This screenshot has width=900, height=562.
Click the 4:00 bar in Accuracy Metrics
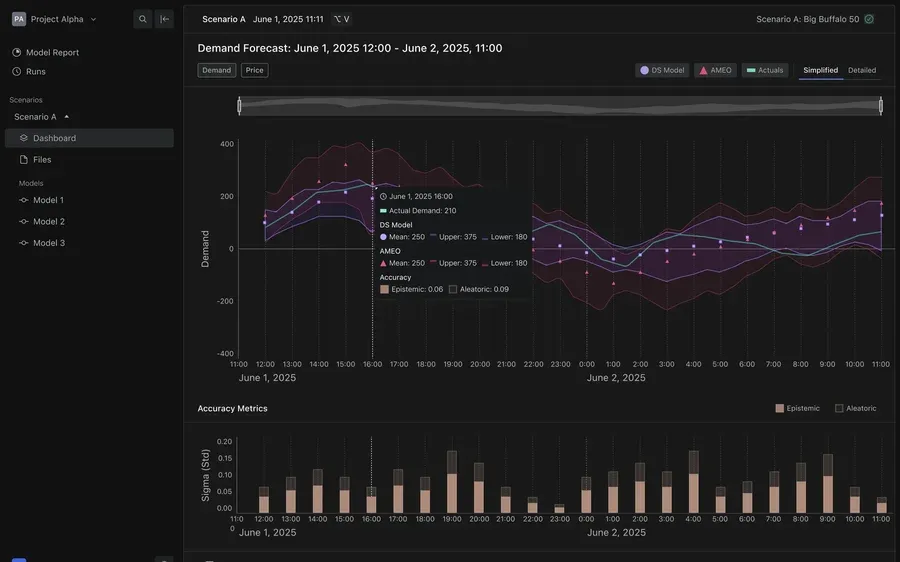point(693,482)
